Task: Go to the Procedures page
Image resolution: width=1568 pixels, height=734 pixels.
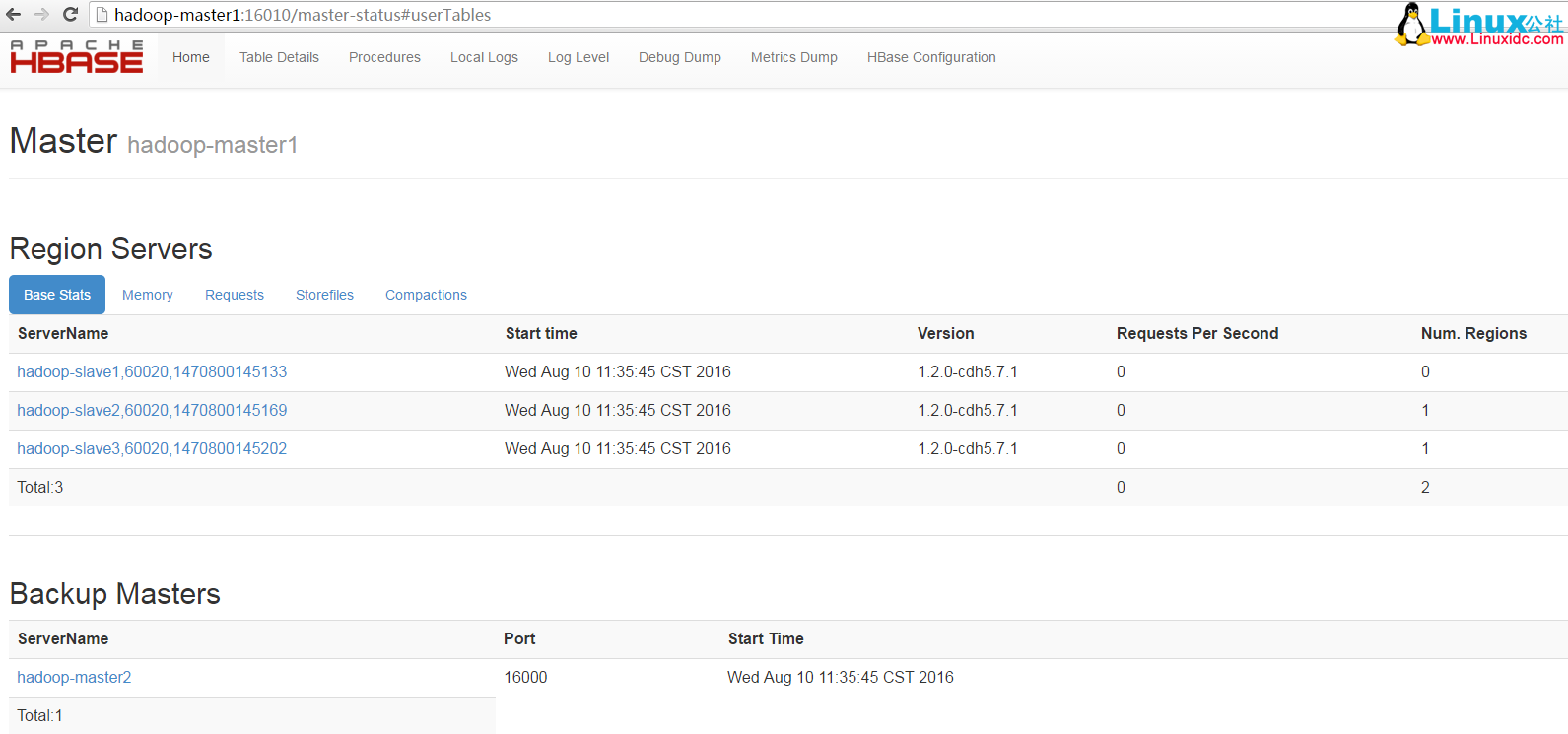Action: [x=384, y=57]
